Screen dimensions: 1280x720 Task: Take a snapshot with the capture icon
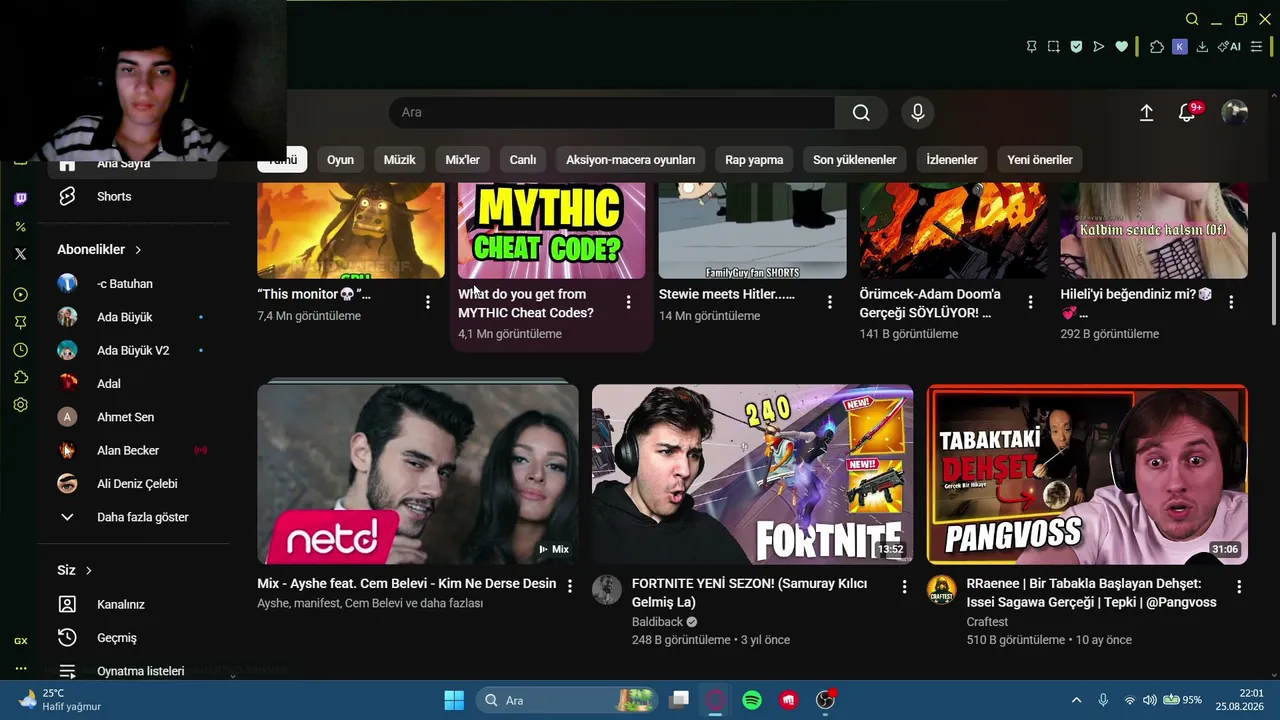point(1054,46)
